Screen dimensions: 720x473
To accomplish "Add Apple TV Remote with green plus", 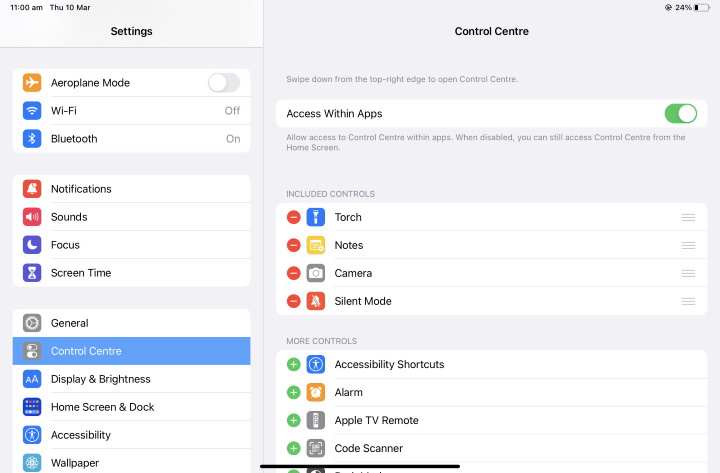I will 293,420.
